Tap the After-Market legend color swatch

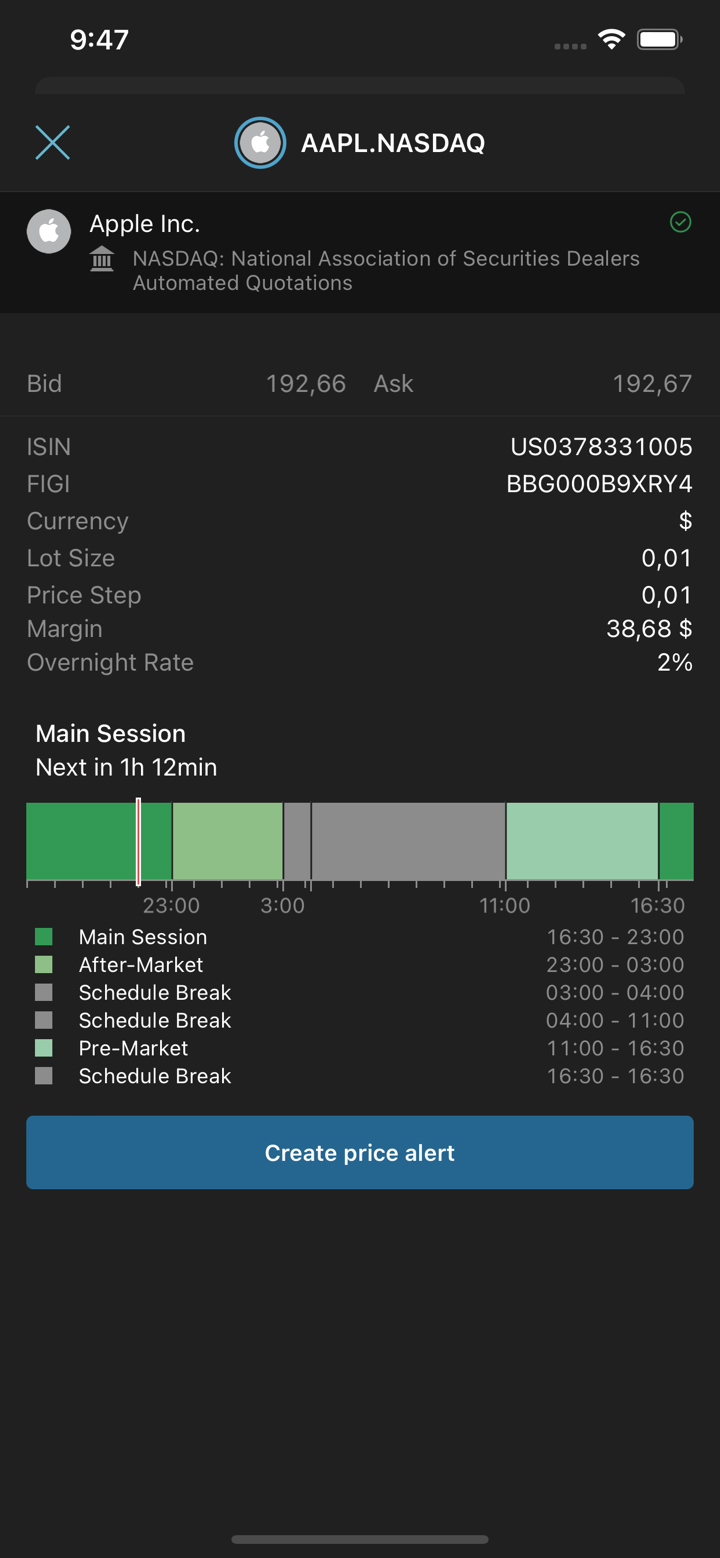[x=44, y=965]
